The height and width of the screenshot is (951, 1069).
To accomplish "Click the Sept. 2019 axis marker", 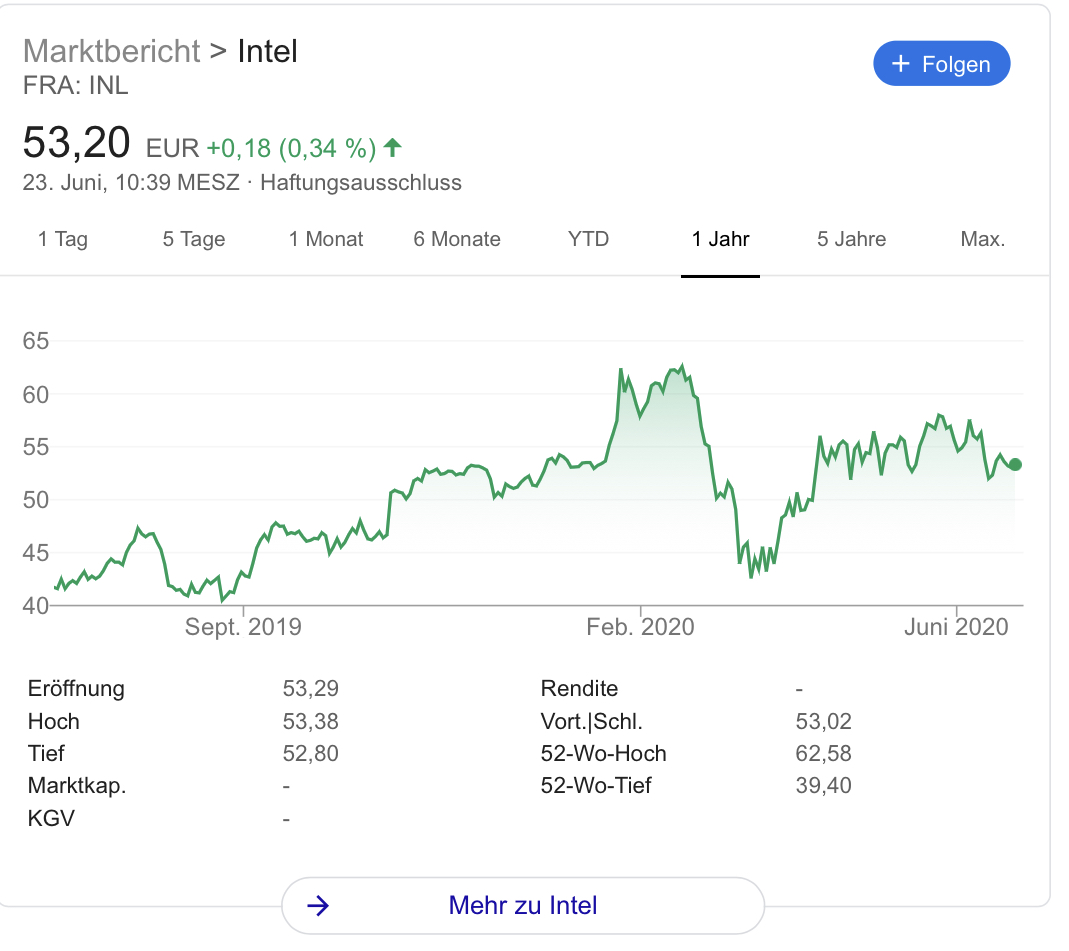I will coord(243,628).
